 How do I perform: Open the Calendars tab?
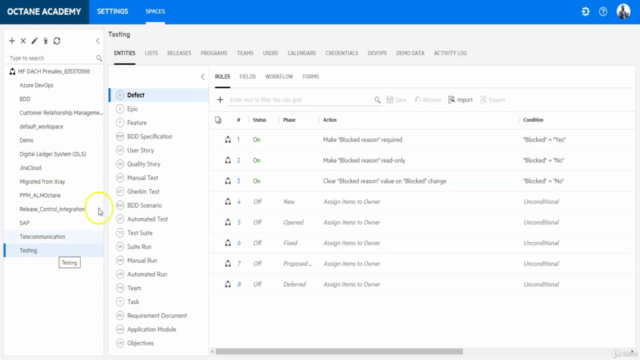(x=302, y=53)
